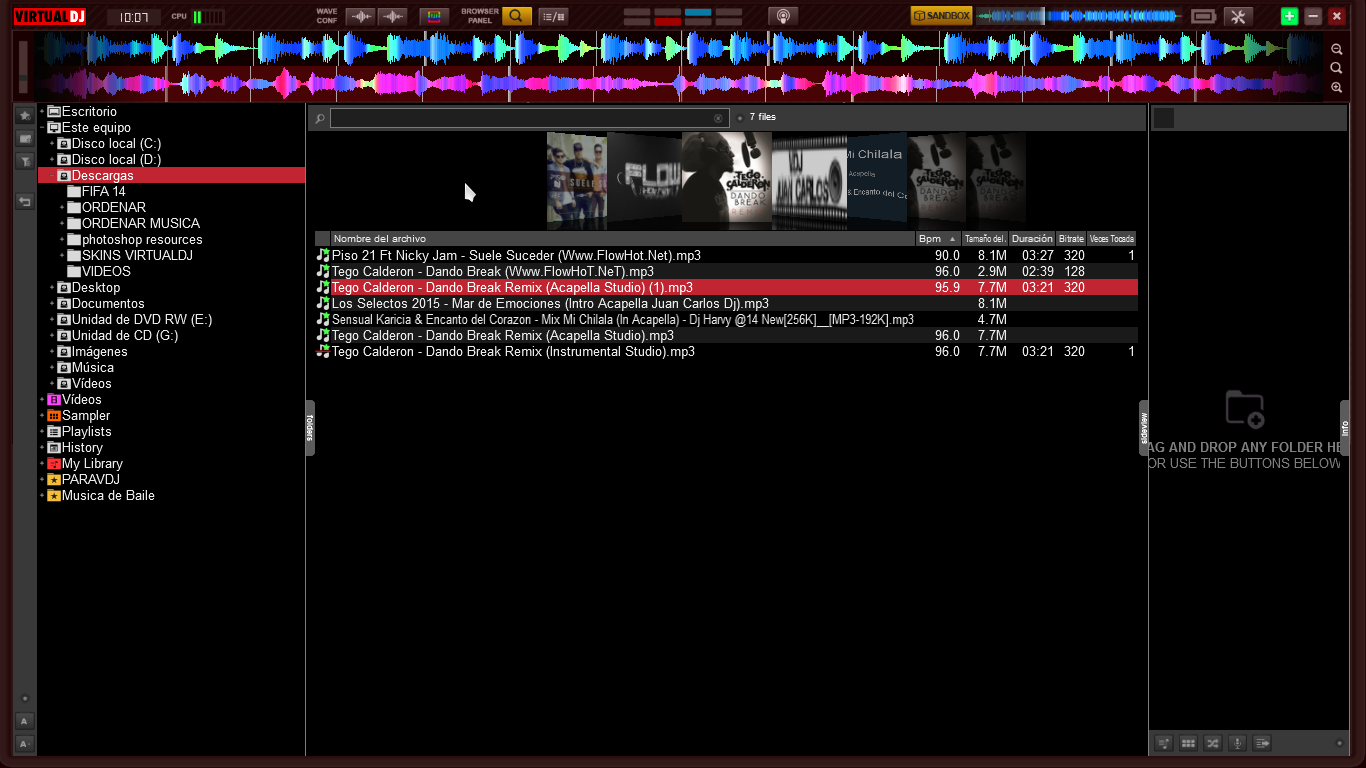Sort by Veces Tocada column header
Screen dimensions: 1366x768
coord(1112,239)
